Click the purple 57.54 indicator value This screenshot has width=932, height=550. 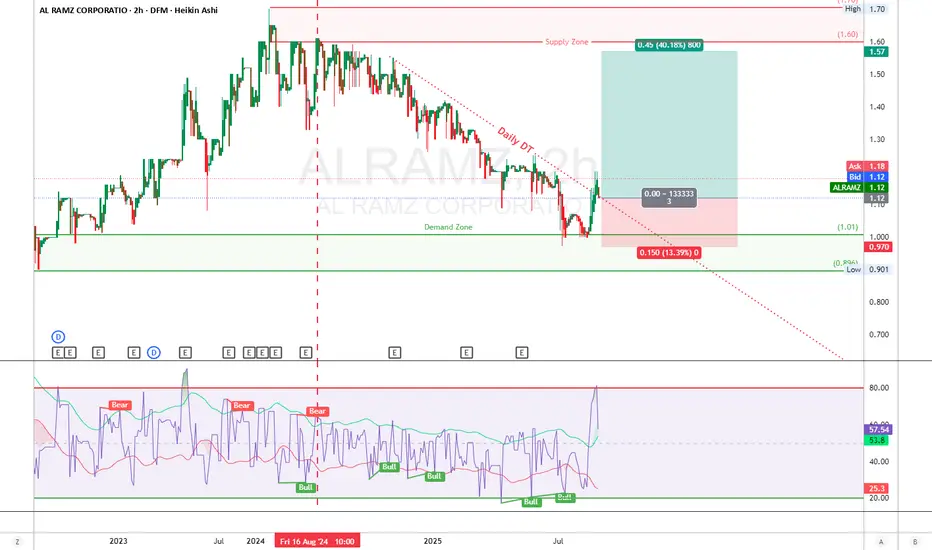click(x=878, y=429)
